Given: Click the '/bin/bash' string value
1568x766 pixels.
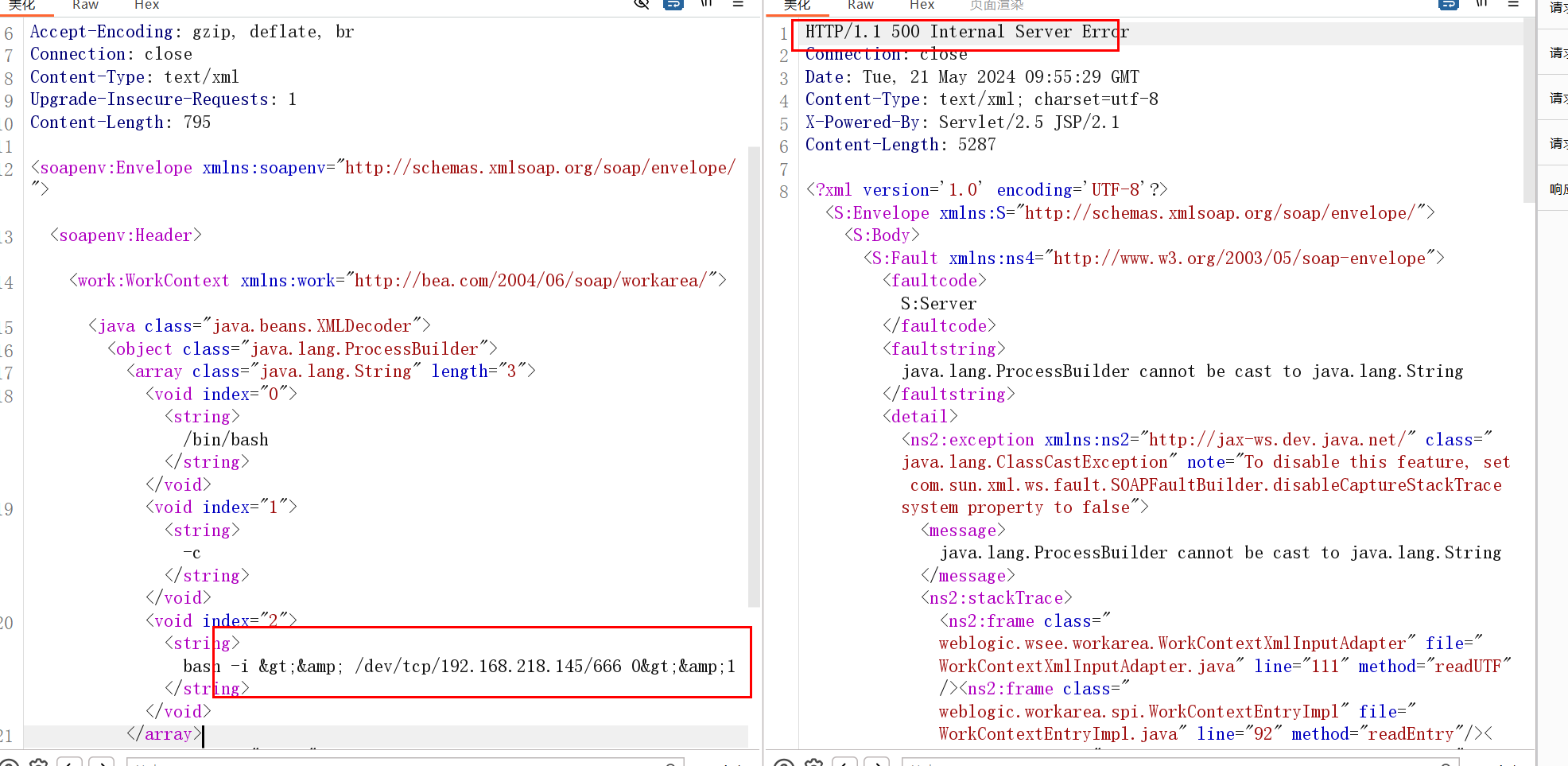Looking at the screenshot, I should 226,440.
